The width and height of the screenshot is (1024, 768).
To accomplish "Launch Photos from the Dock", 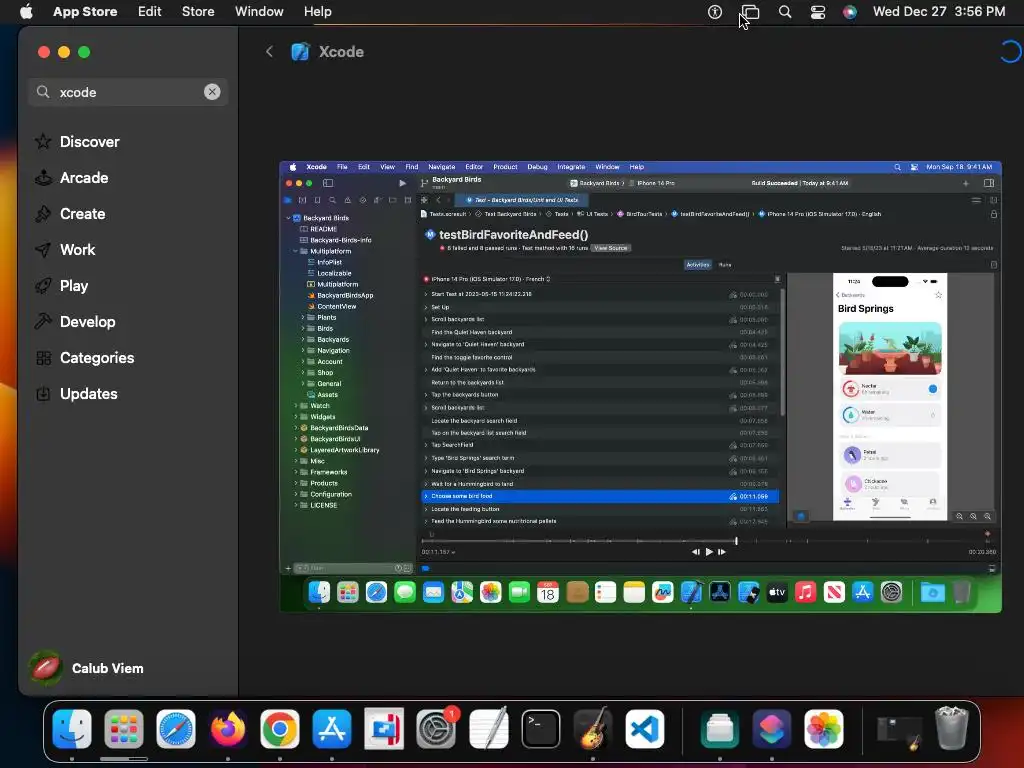I will point(824,729).
